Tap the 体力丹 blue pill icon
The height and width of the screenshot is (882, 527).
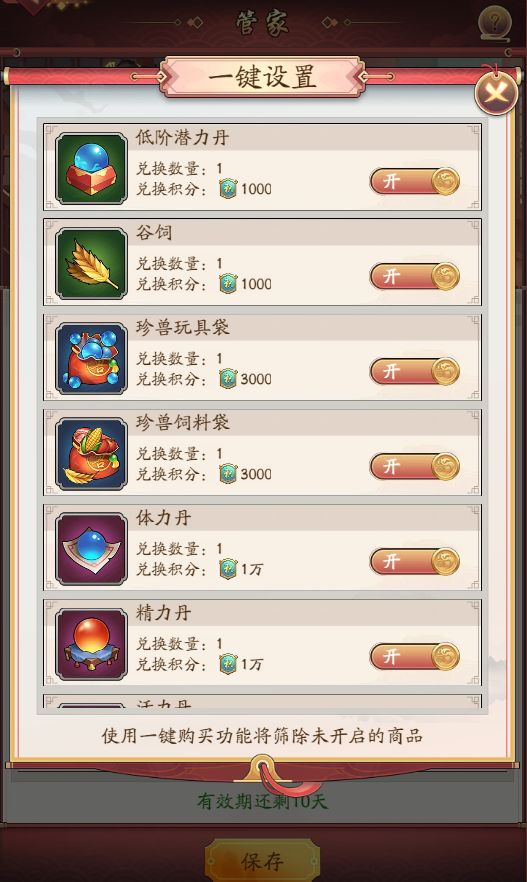point(91,548)
